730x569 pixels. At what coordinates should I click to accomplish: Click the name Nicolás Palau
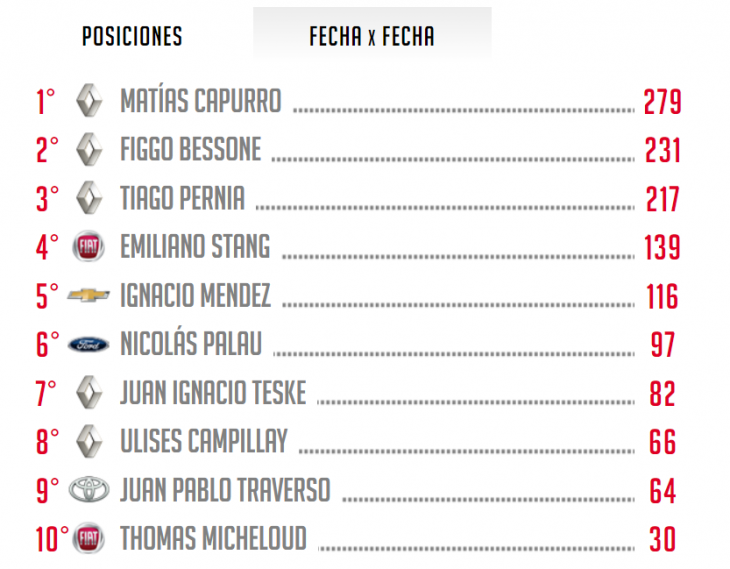tap(191, 342)
